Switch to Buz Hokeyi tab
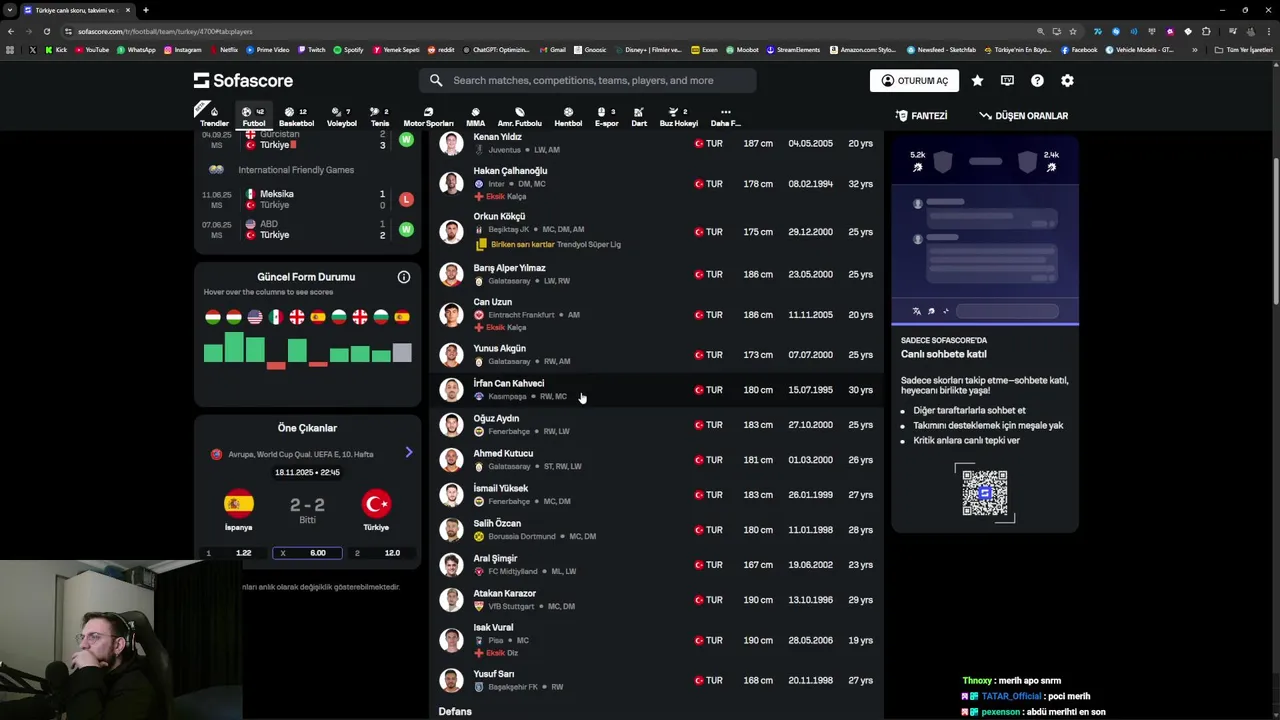 pos(678,117)
